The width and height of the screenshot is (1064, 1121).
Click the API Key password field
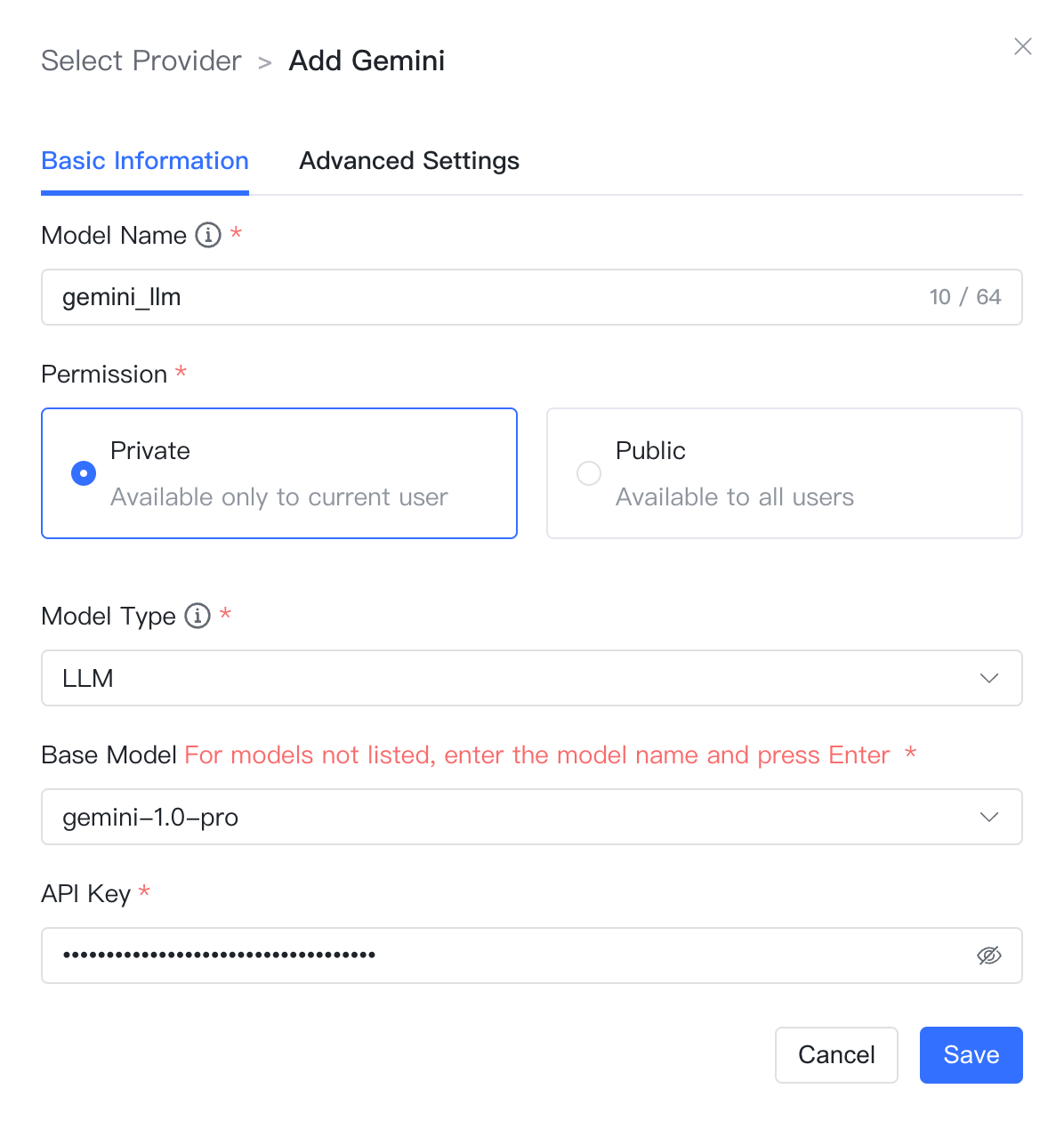pos(532,956)
